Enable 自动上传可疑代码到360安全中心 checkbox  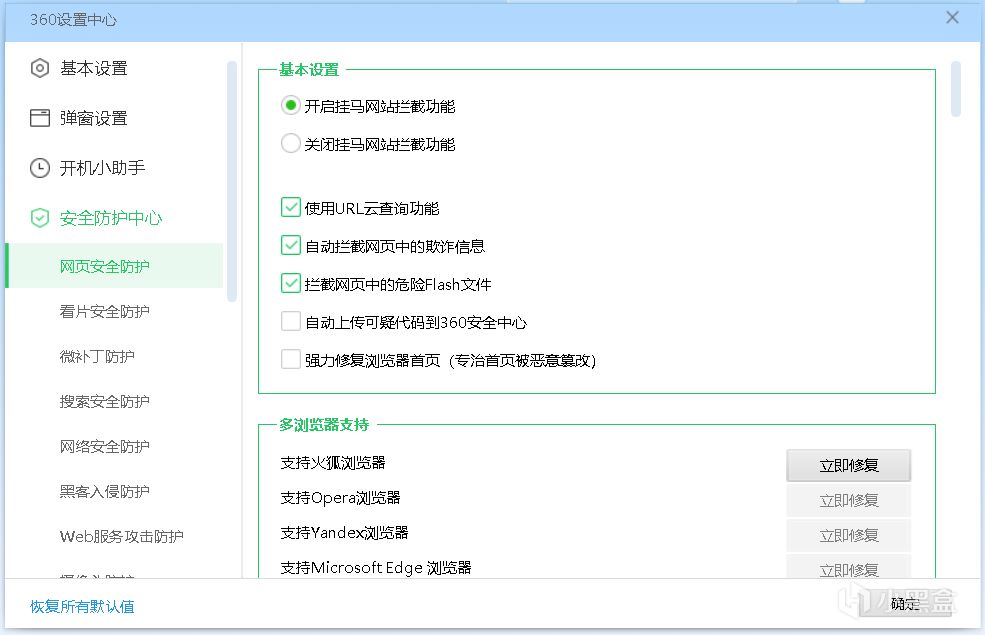pos(290,321)
